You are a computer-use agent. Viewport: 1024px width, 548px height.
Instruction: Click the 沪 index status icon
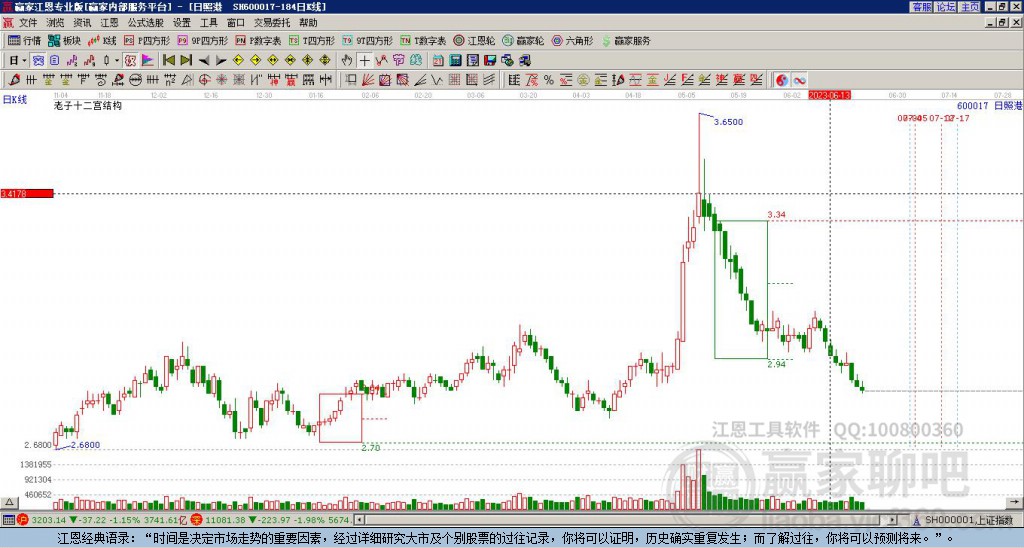coord(24,520)
